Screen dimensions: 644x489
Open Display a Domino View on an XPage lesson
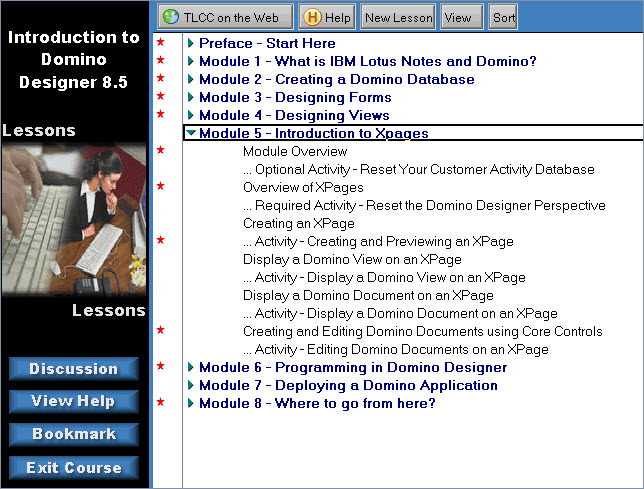pos(352,259)
